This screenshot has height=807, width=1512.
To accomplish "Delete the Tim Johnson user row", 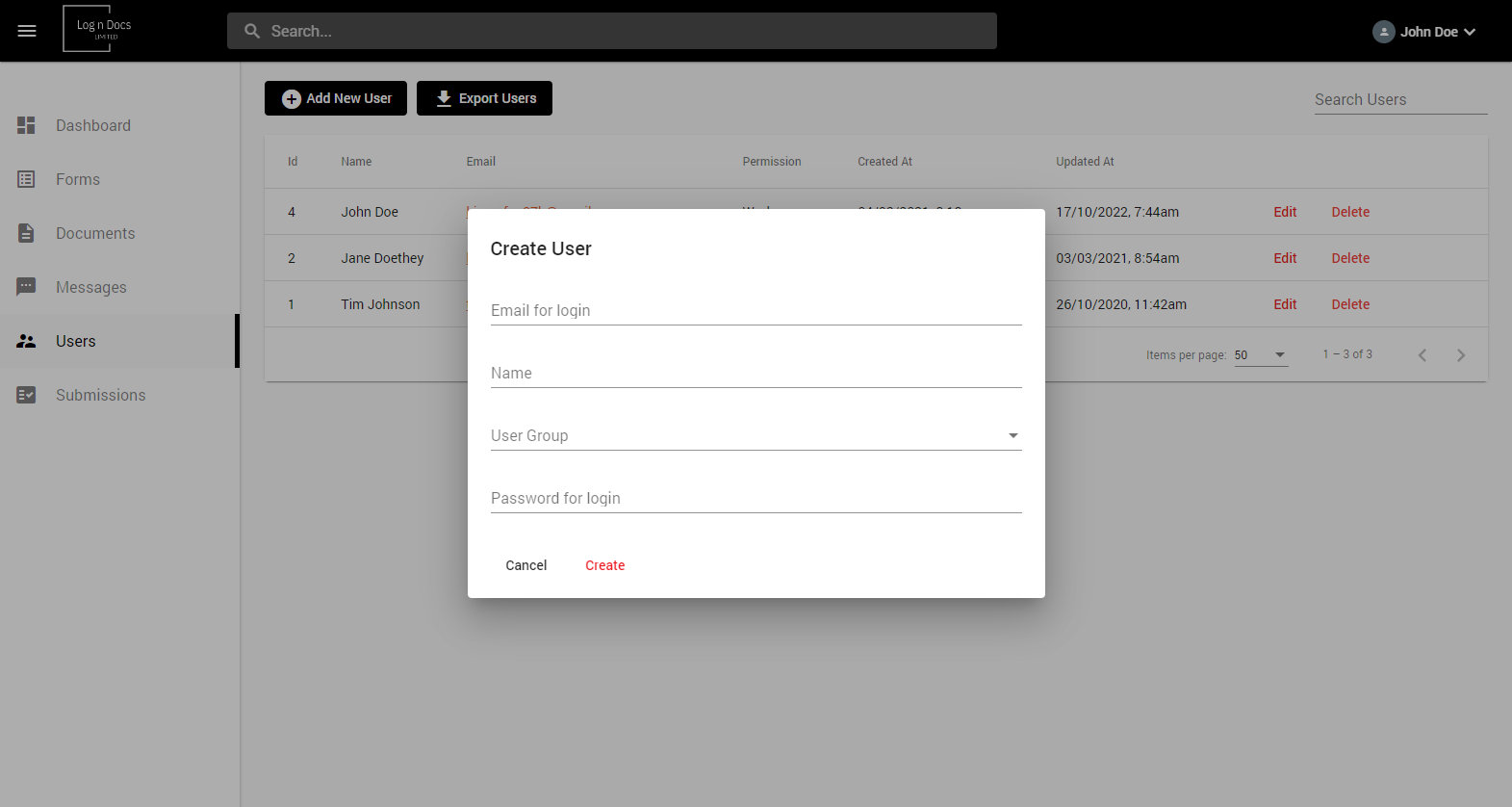I will click(x=1350, y=304).
